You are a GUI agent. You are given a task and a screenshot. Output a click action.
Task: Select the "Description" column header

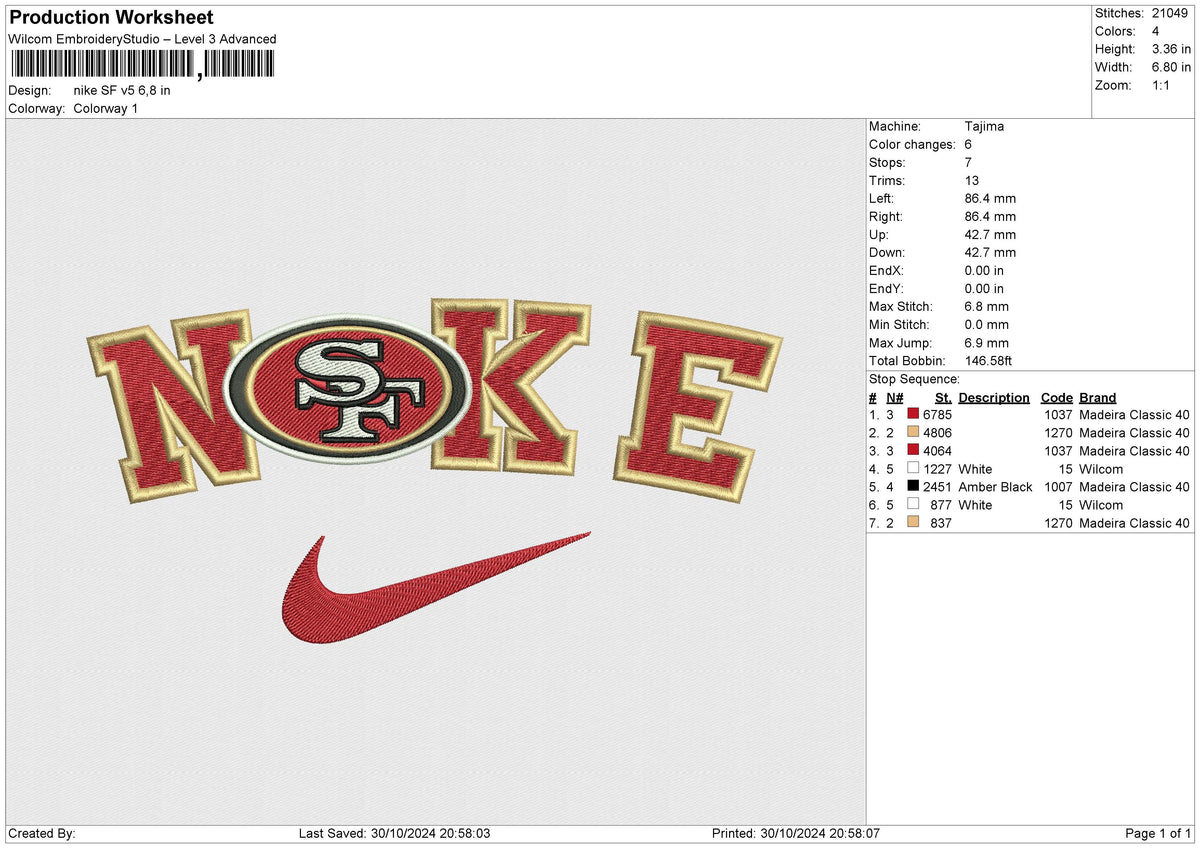(994, 397)
